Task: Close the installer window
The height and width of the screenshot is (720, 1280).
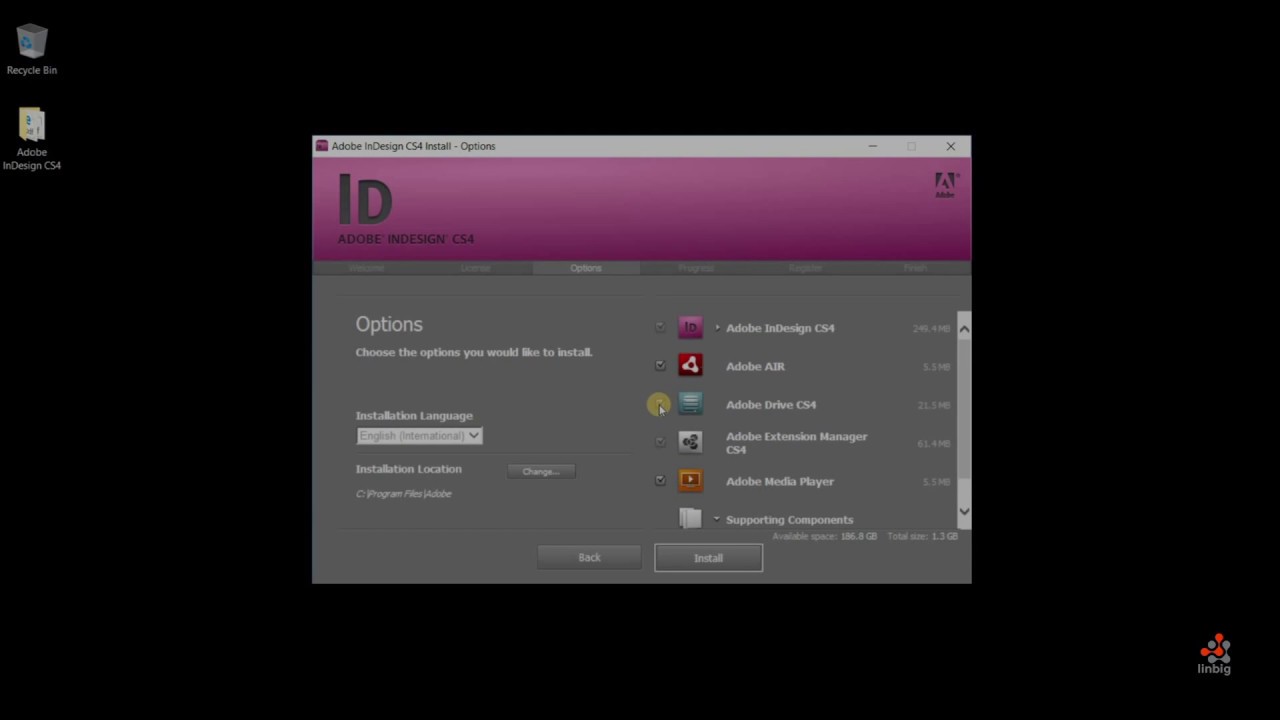Action: click(951, 146)
